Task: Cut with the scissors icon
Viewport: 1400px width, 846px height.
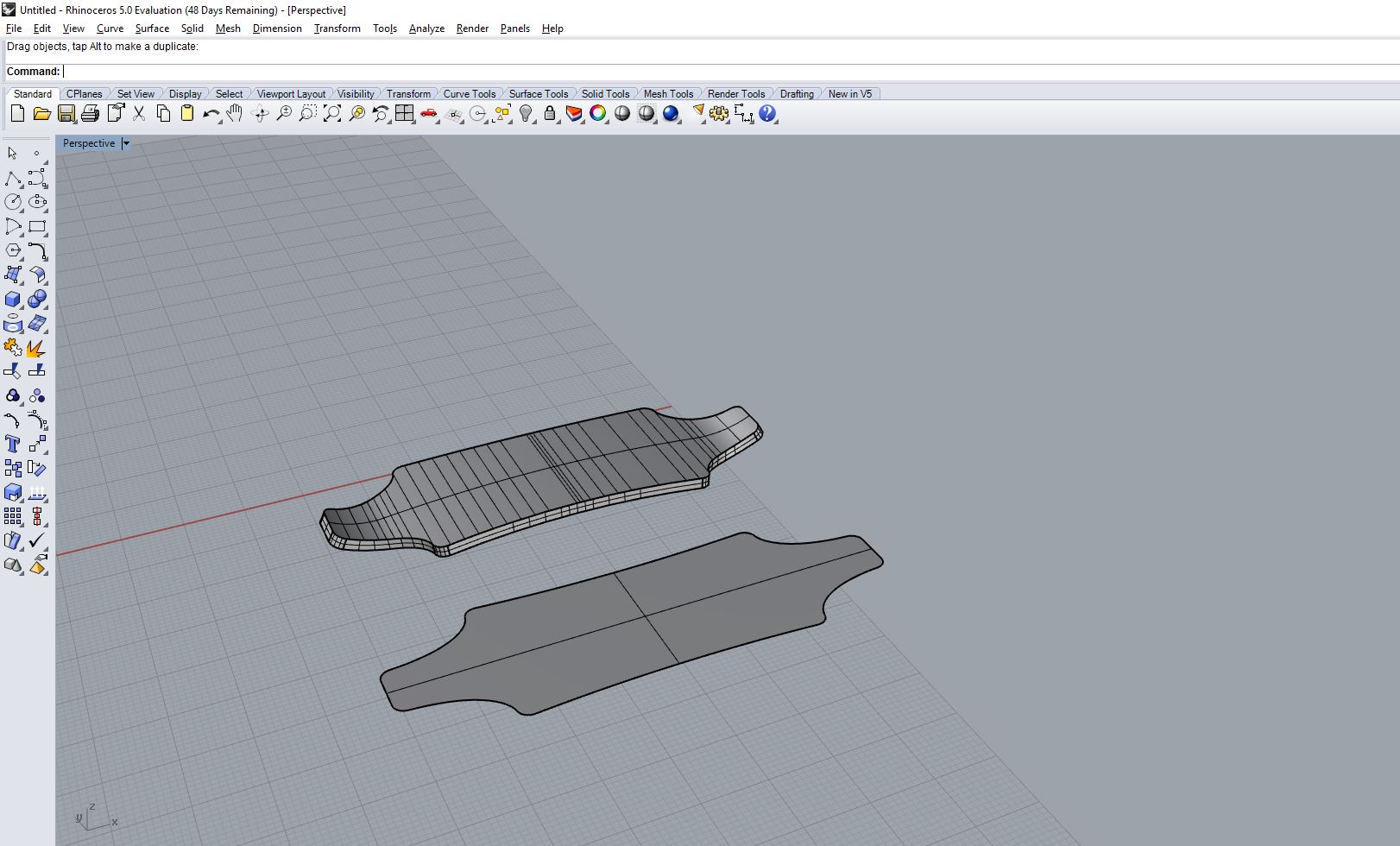Action: click(x=139, y=113)
